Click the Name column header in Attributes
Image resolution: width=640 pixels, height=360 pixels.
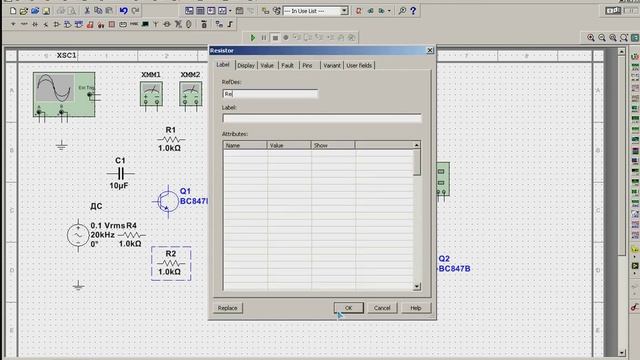[x=245, y=145]
